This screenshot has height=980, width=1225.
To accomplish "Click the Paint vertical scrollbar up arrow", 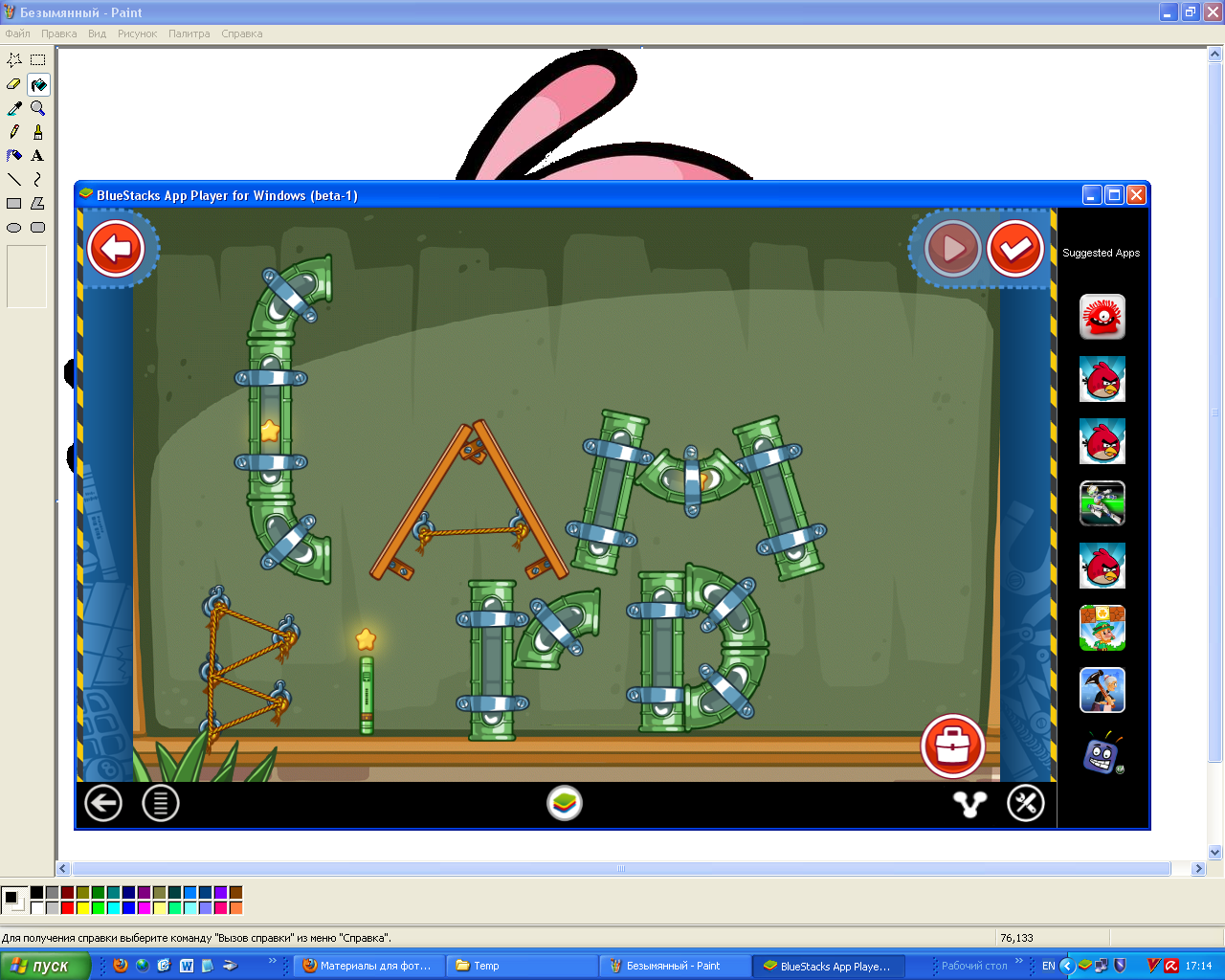I will pos(1215,55).
